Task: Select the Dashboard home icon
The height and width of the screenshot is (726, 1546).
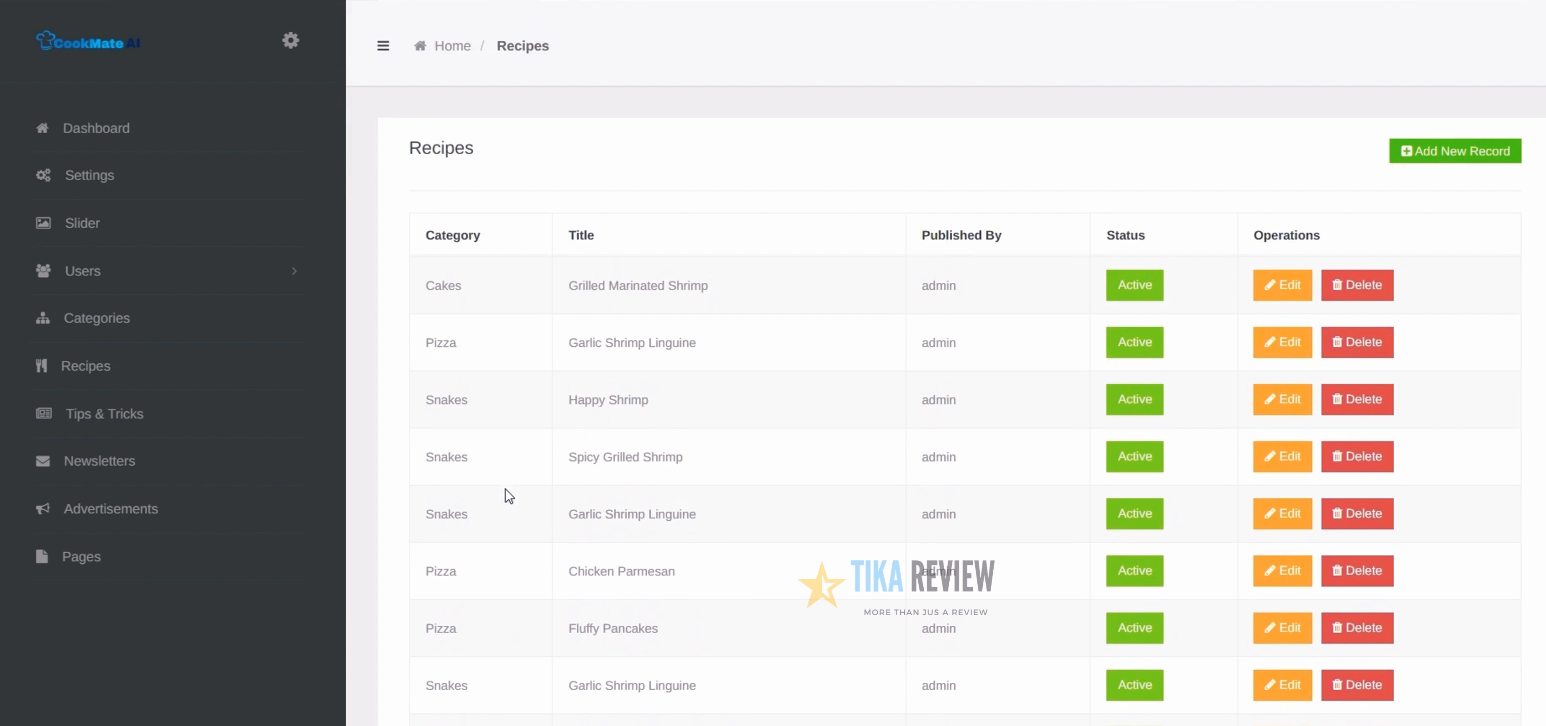Action: point(41,128)
